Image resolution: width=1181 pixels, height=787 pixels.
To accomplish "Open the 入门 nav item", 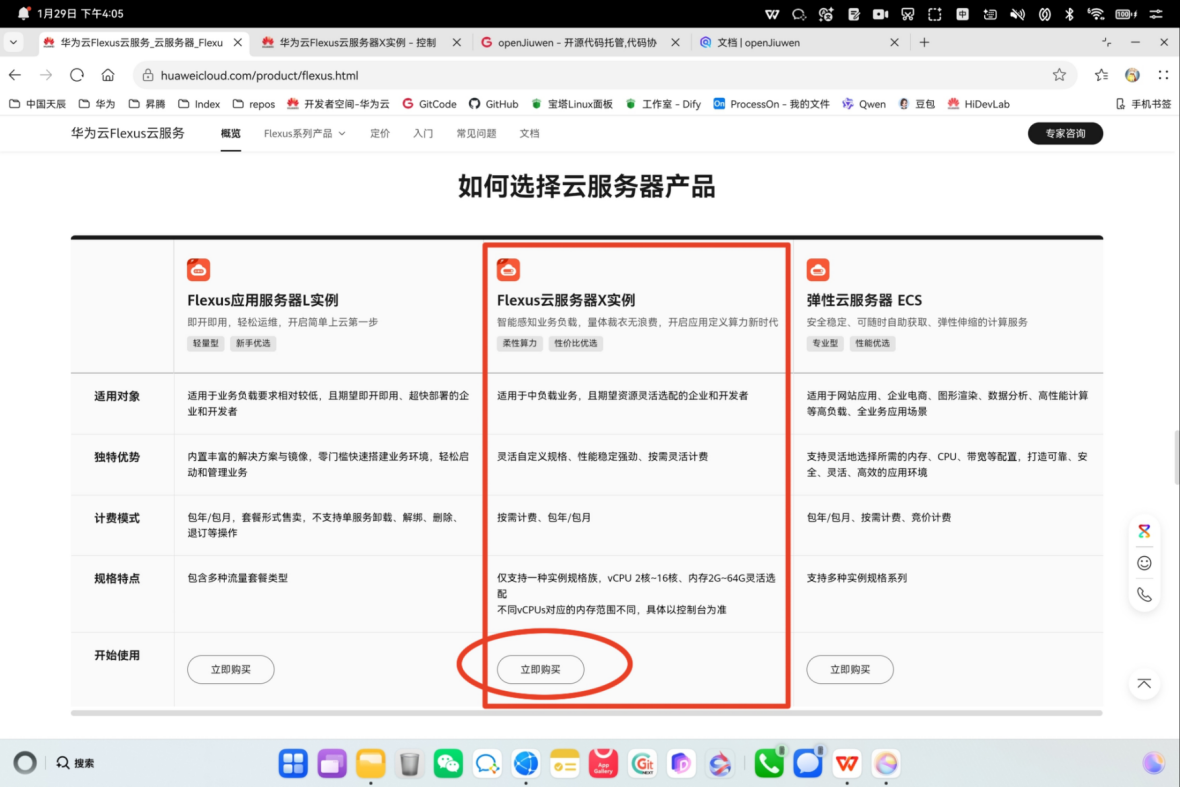I will 423,133.
